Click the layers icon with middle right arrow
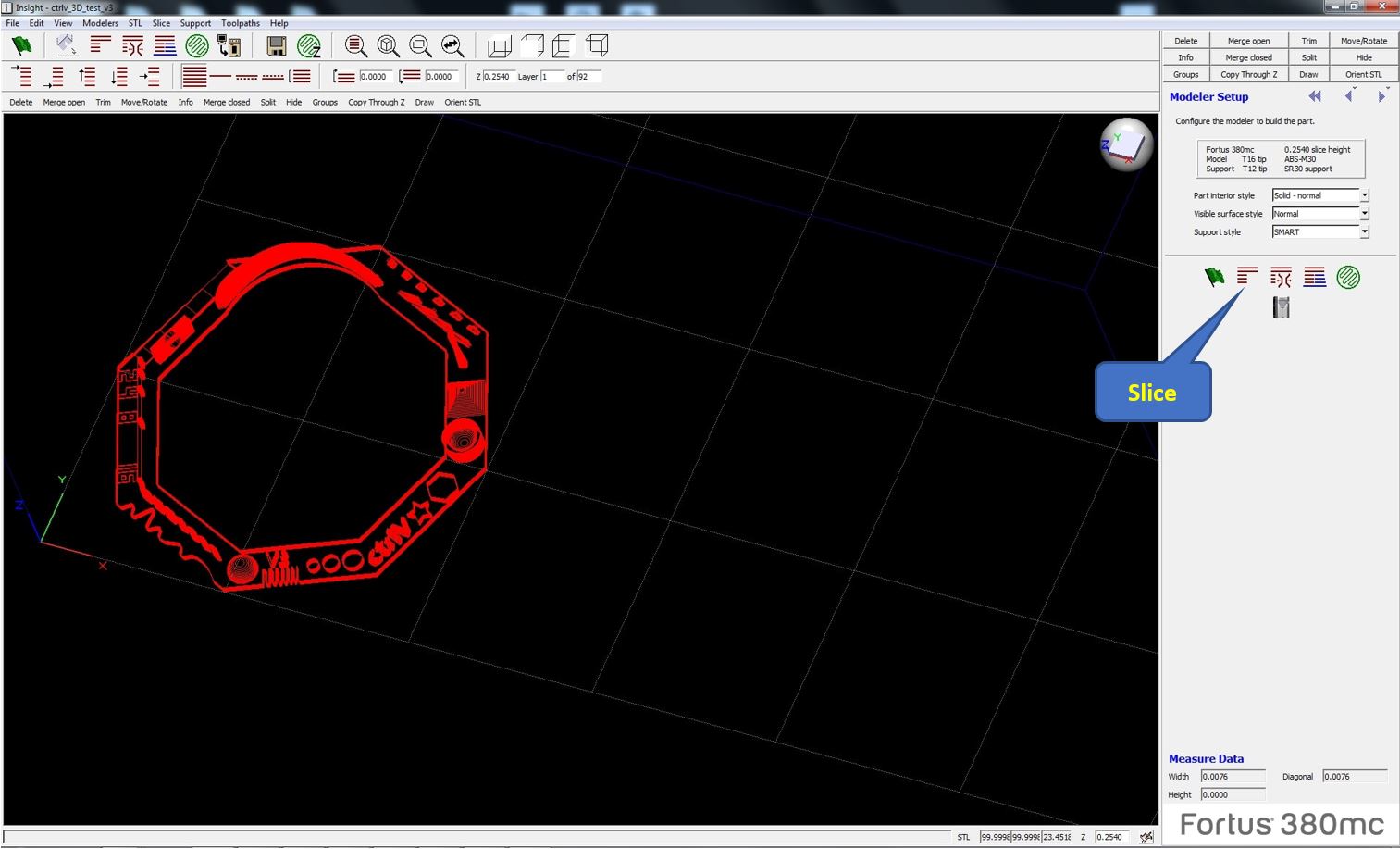 [x=150, y=77]
